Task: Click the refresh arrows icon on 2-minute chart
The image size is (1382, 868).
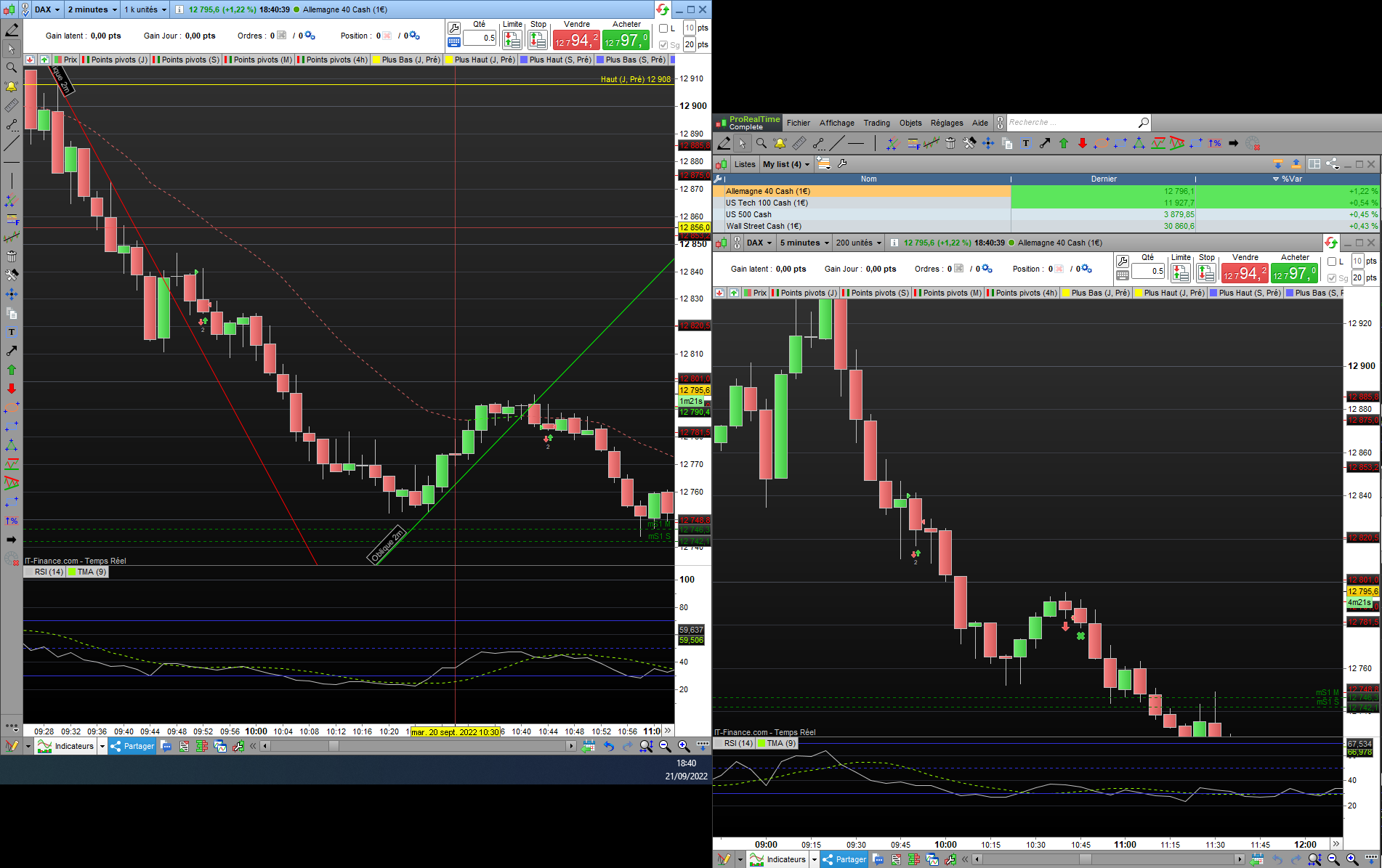Action: point(662,9)
